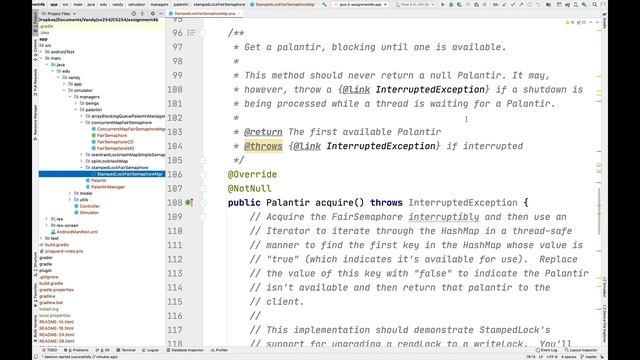The height and width of the screenshot is (360, 640).
Task: Click the project panel settings gear
Action: point(153,13)
